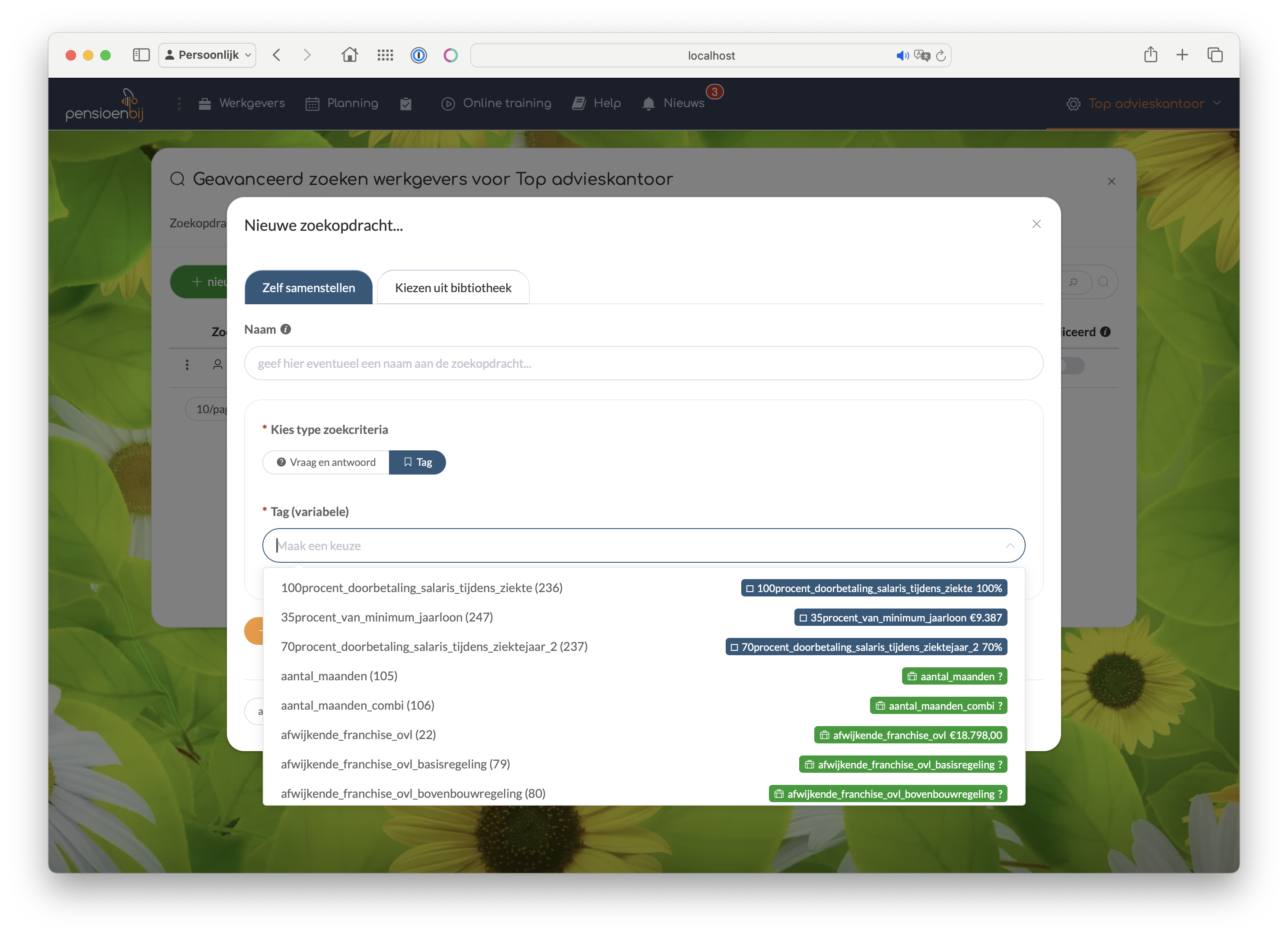Open the 1Password extension icon

tap(418, 55)
